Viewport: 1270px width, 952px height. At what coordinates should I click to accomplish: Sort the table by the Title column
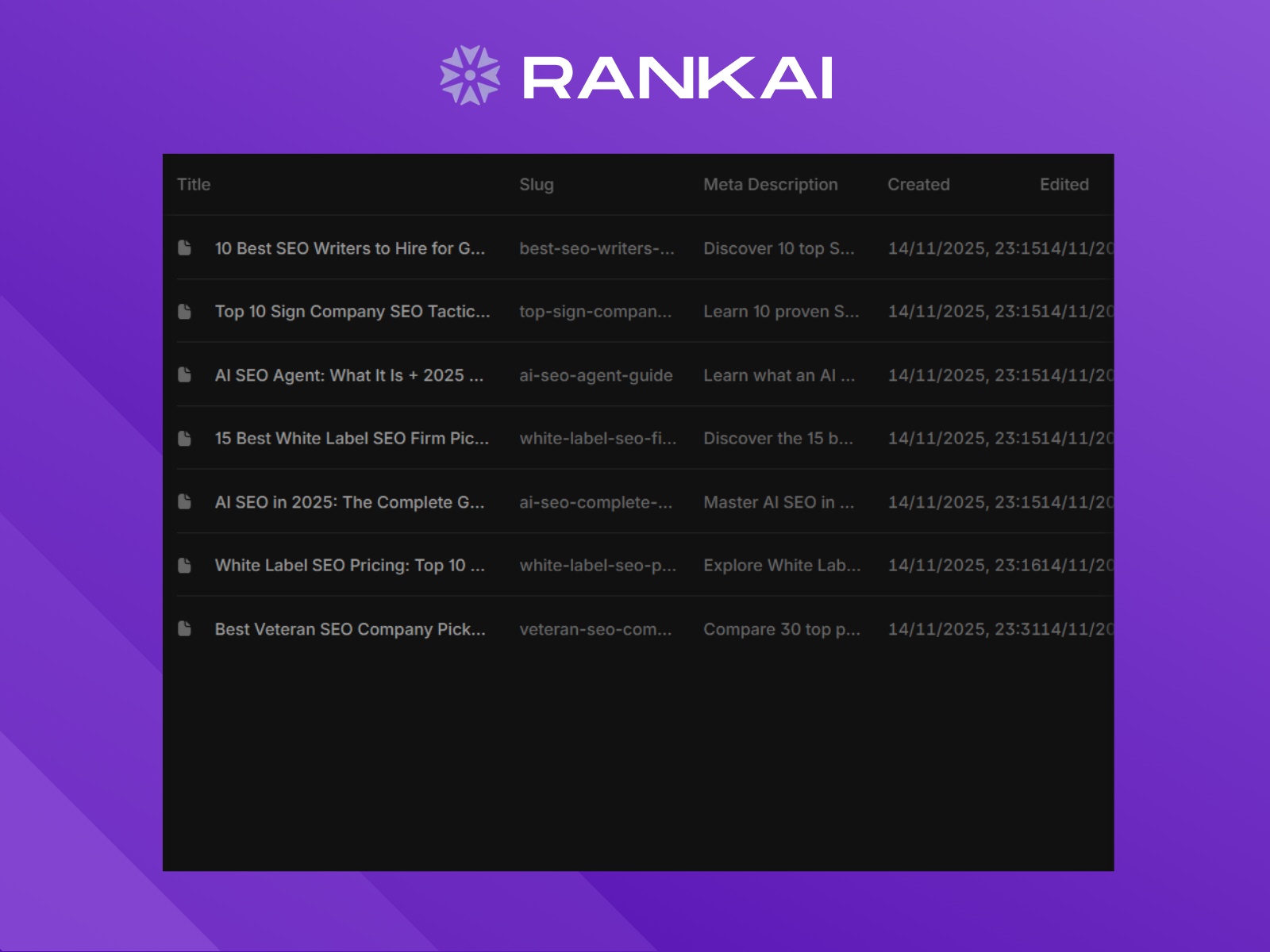193,184
